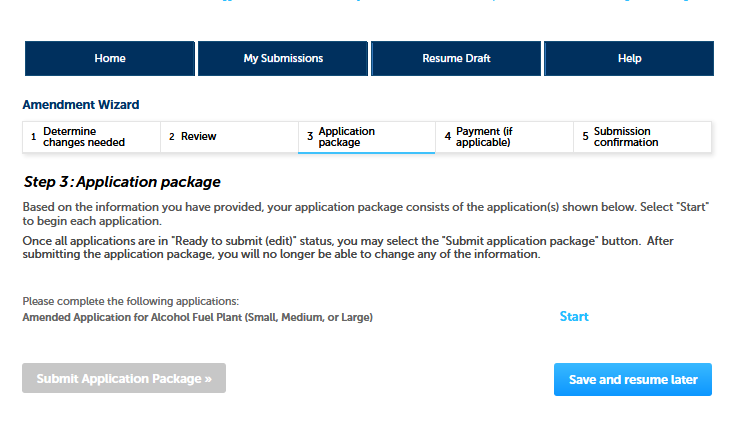Image resolution: width=732 pixels, height=428 pixels.
Task: Go to My Submissions
Action: [283, 59]
